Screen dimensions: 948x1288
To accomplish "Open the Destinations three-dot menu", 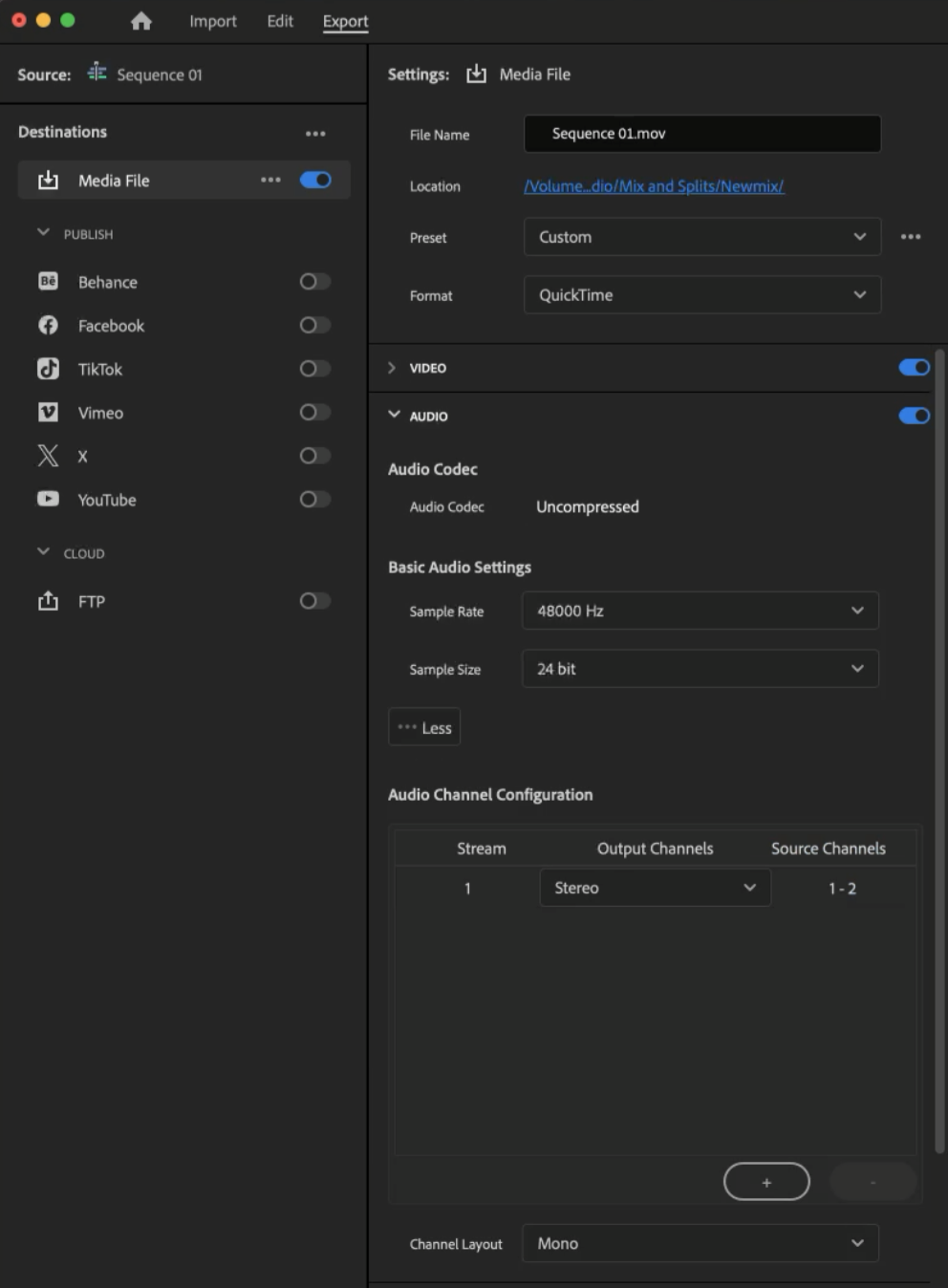I will click(315, 133).
